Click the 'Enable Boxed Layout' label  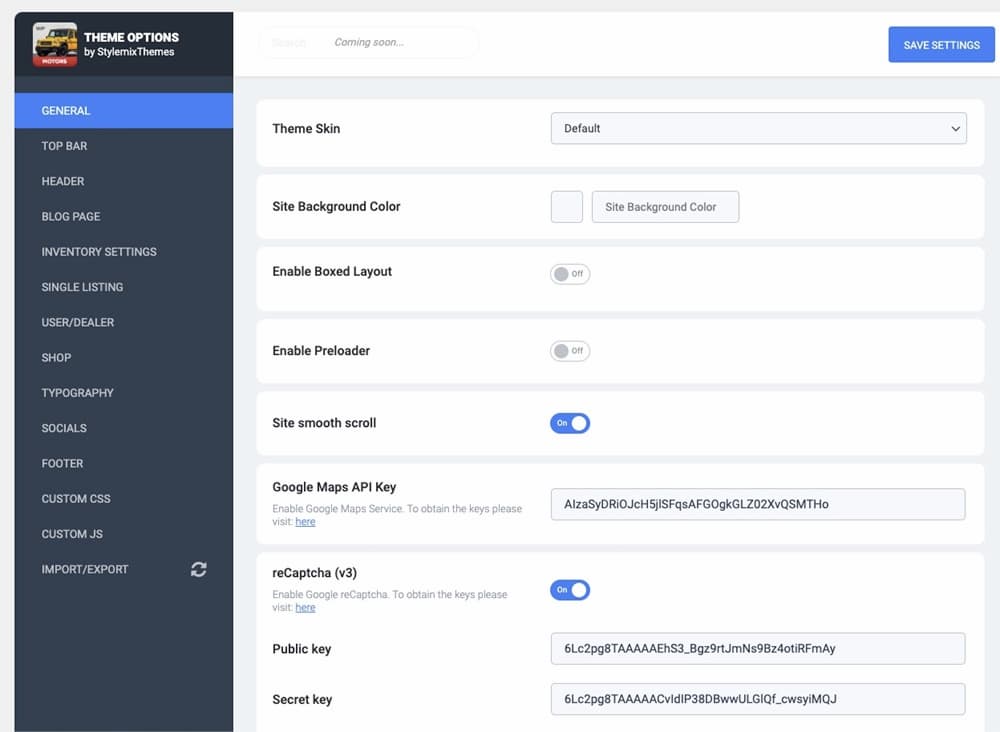[332, 272]
